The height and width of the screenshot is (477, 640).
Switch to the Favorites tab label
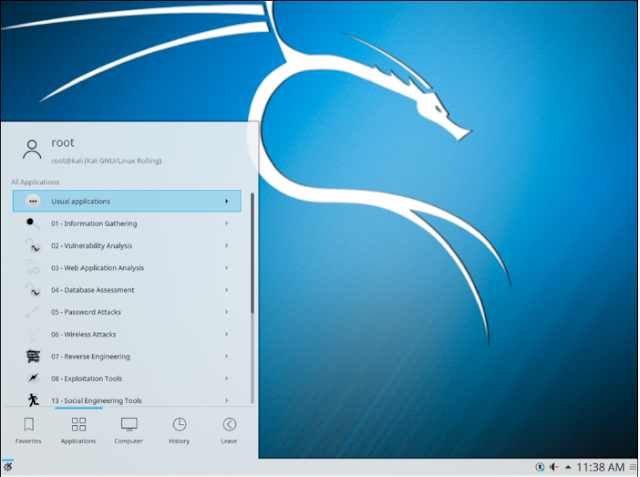tap(28, 441)
